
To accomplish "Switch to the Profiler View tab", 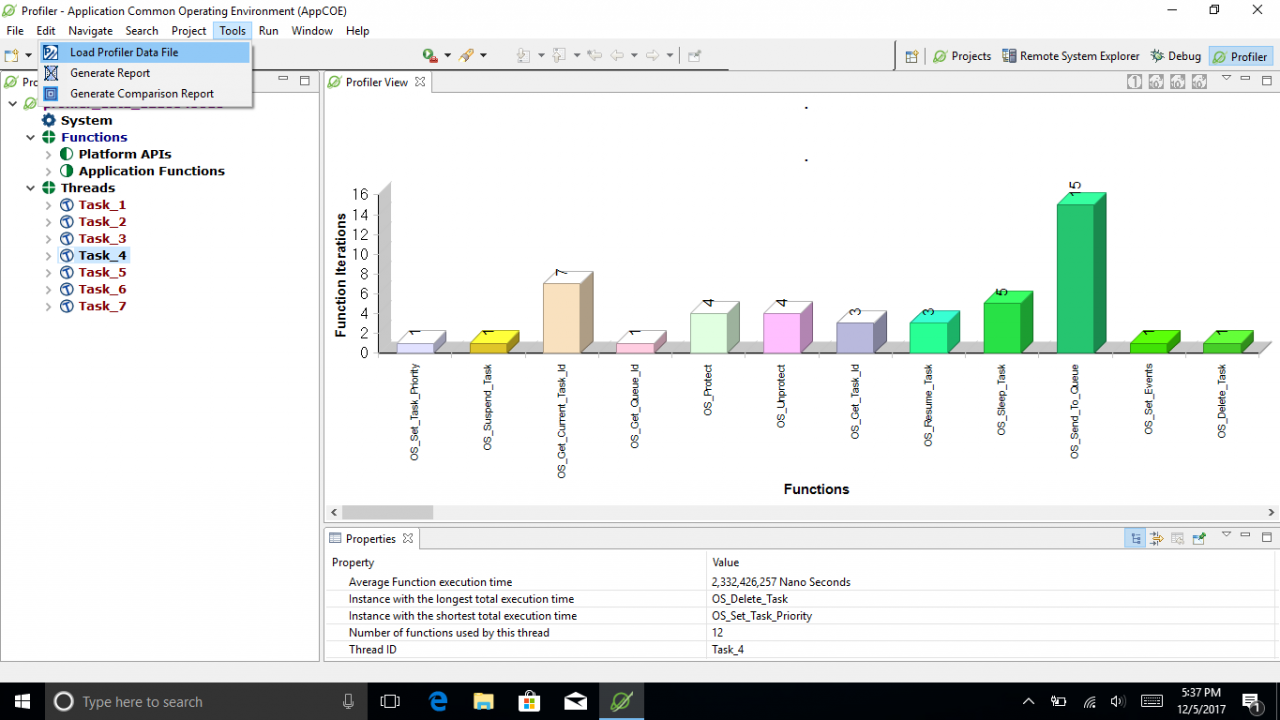I will (378, 83).
